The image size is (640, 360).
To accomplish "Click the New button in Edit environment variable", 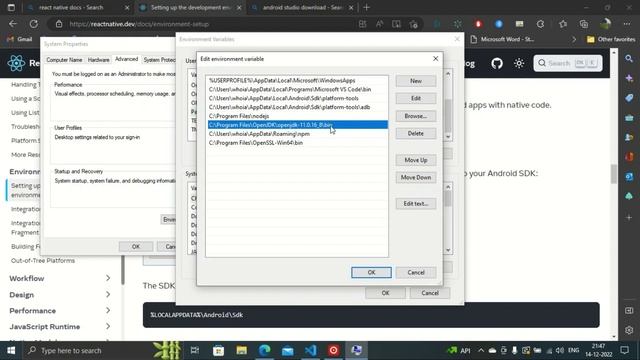I will pyautogui.click(x=416, y=81).
